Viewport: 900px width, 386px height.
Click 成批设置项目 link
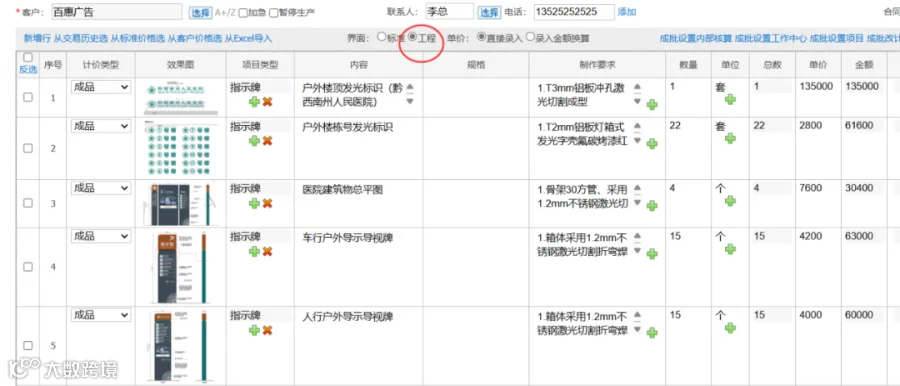(x=836, y=38)
